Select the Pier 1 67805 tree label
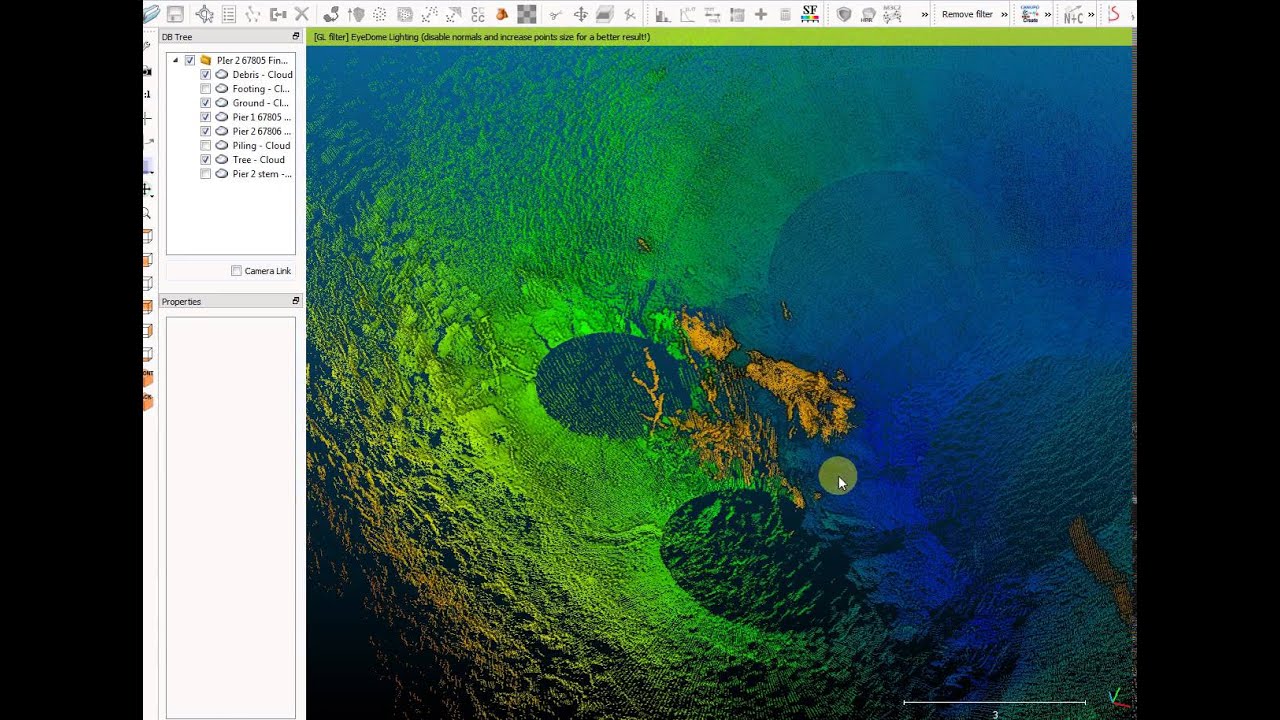The image size is (1280, 720). point(262,117)
